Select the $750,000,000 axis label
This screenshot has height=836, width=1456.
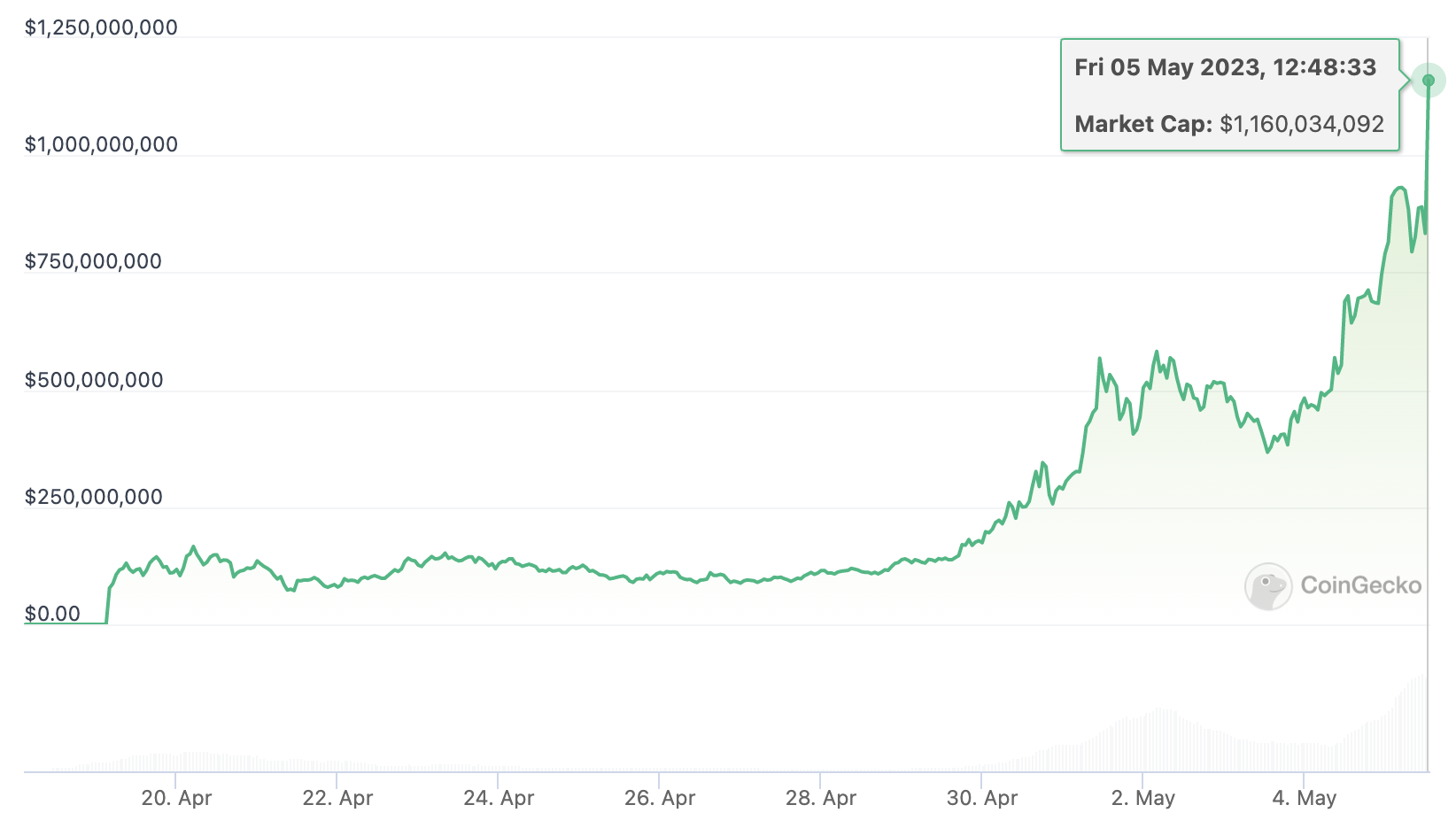(x=93, y=261)
